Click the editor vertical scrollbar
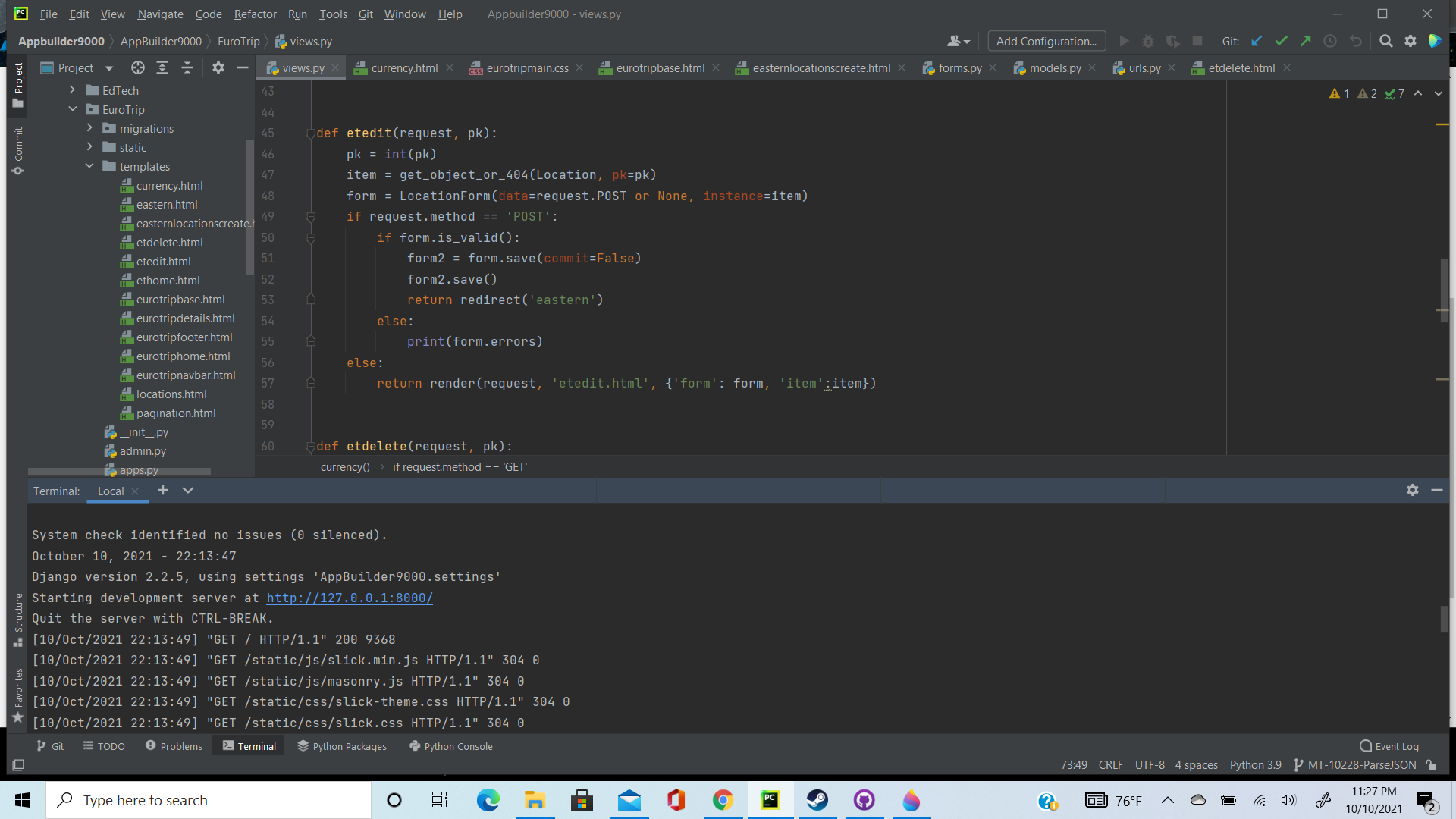The image size is (1456, 819). tap(1445, 290)
